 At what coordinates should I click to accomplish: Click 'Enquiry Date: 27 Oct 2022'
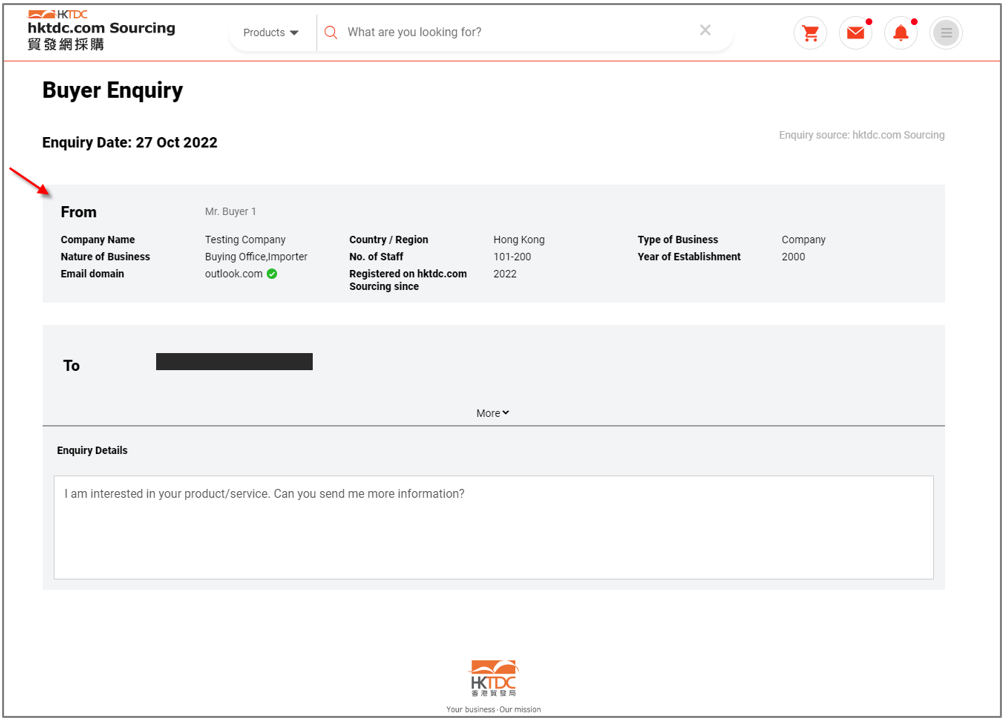pos(130,142)
